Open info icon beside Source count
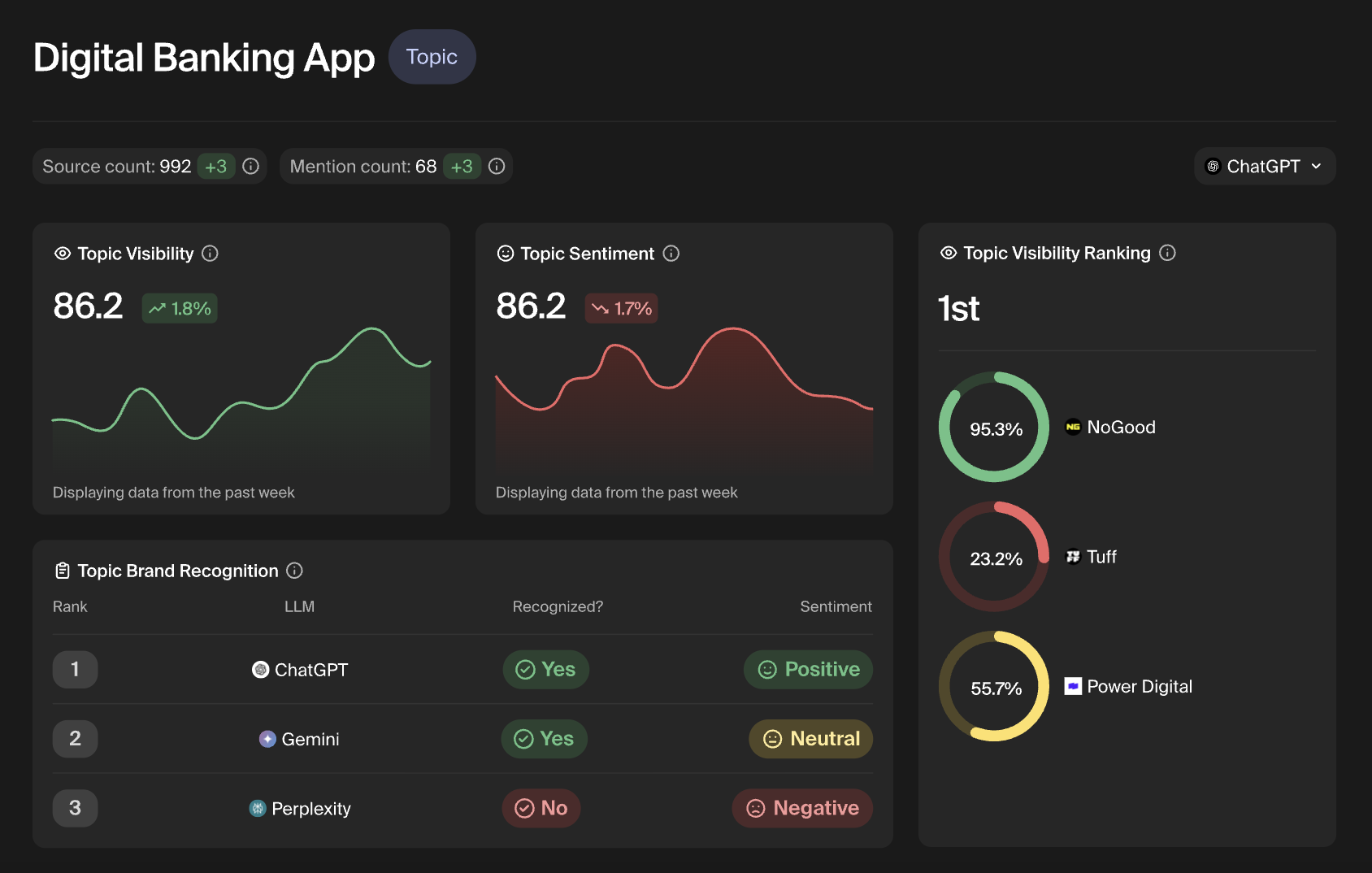The width and height of the screenshot is (1372, 873). click(250, 166)
